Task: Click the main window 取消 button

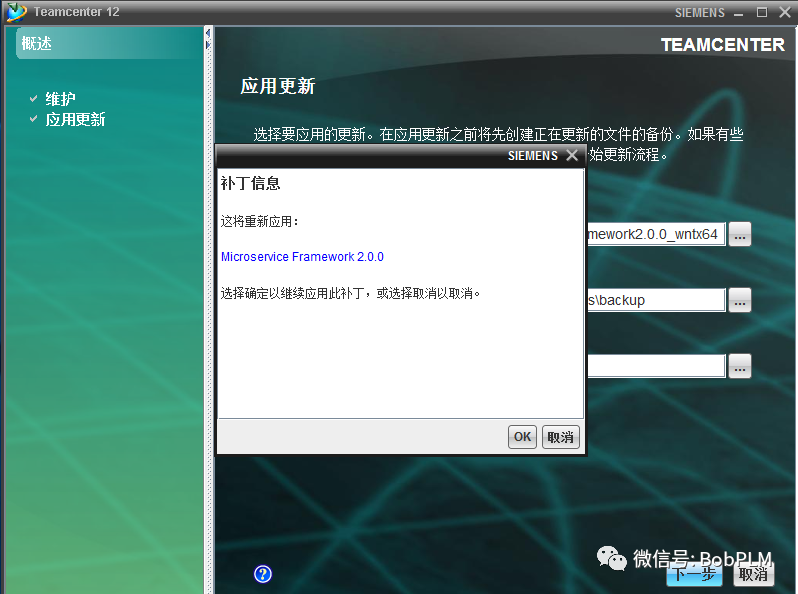Action: point(753,575)
